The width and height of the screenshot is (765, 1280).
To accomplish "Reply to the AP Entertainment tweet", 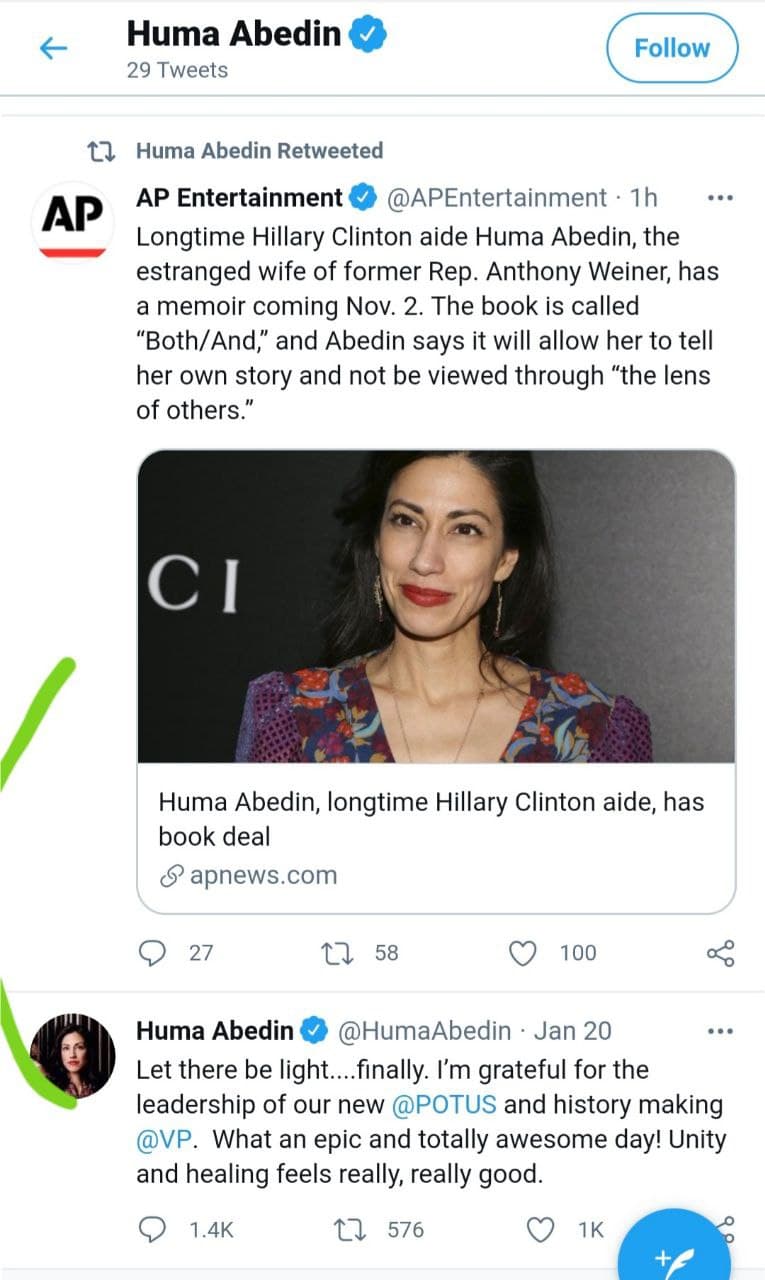I will pos(151,953).
